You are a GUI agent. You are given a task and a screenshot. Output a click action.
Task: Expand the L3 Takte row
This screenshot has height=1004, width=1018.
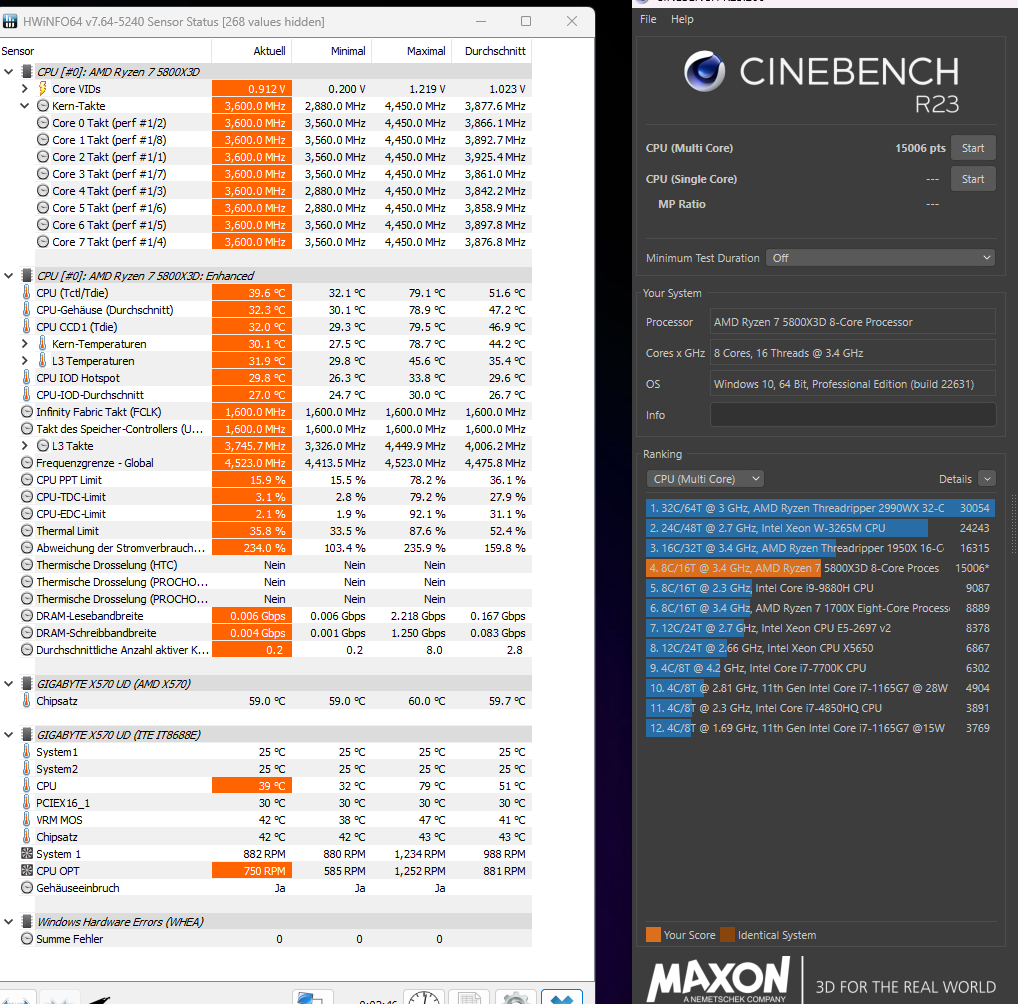(25, 446)
